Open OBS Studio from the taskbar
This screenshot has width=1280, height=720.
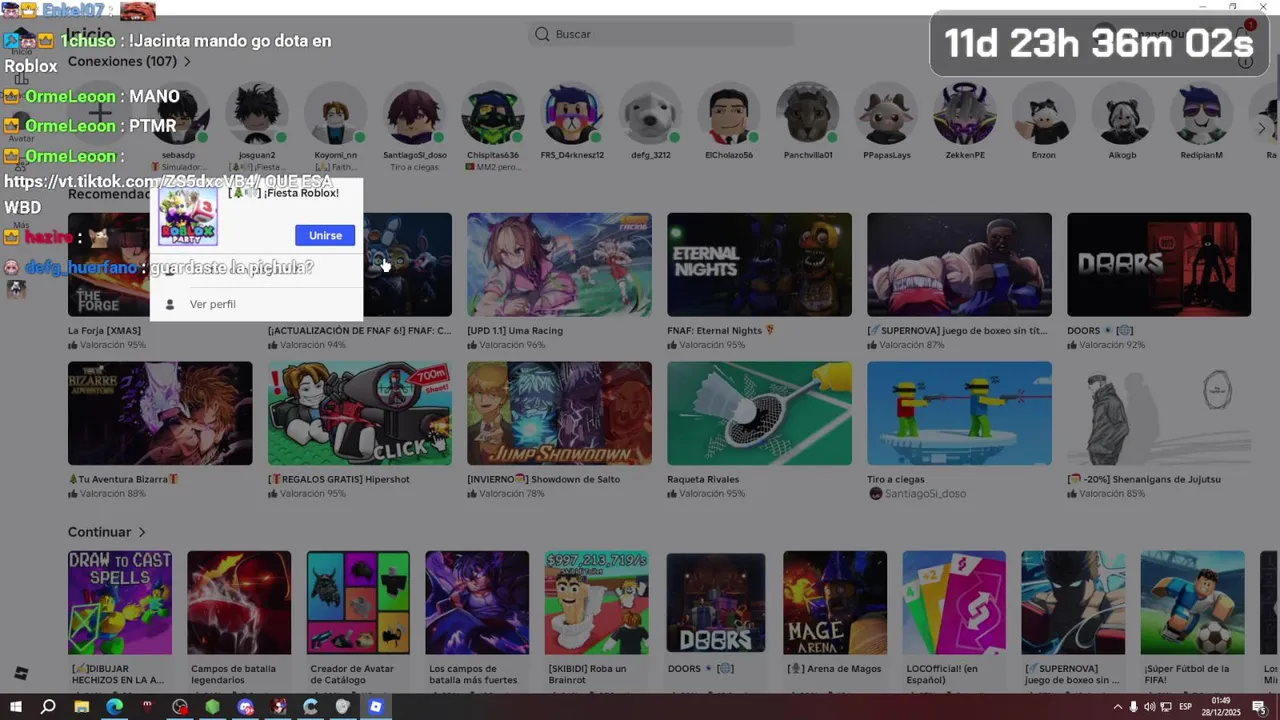[x=180, y=707]
